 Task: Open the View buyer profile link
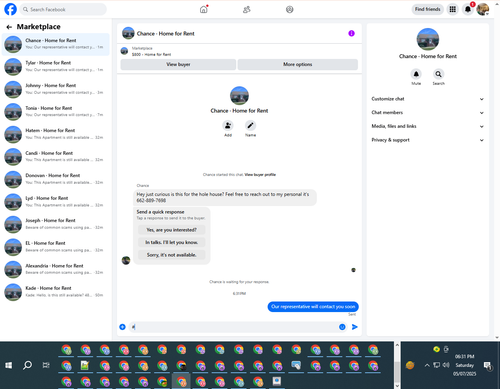[260, 175]
